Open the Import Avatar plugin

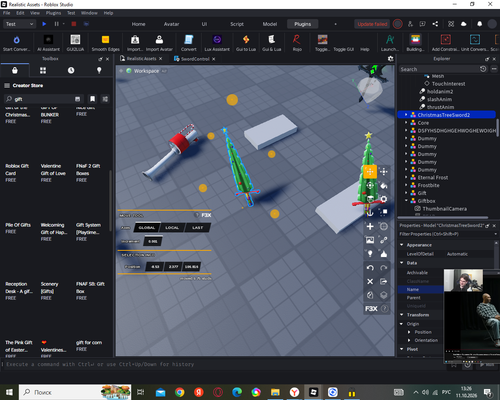(159, 43)
